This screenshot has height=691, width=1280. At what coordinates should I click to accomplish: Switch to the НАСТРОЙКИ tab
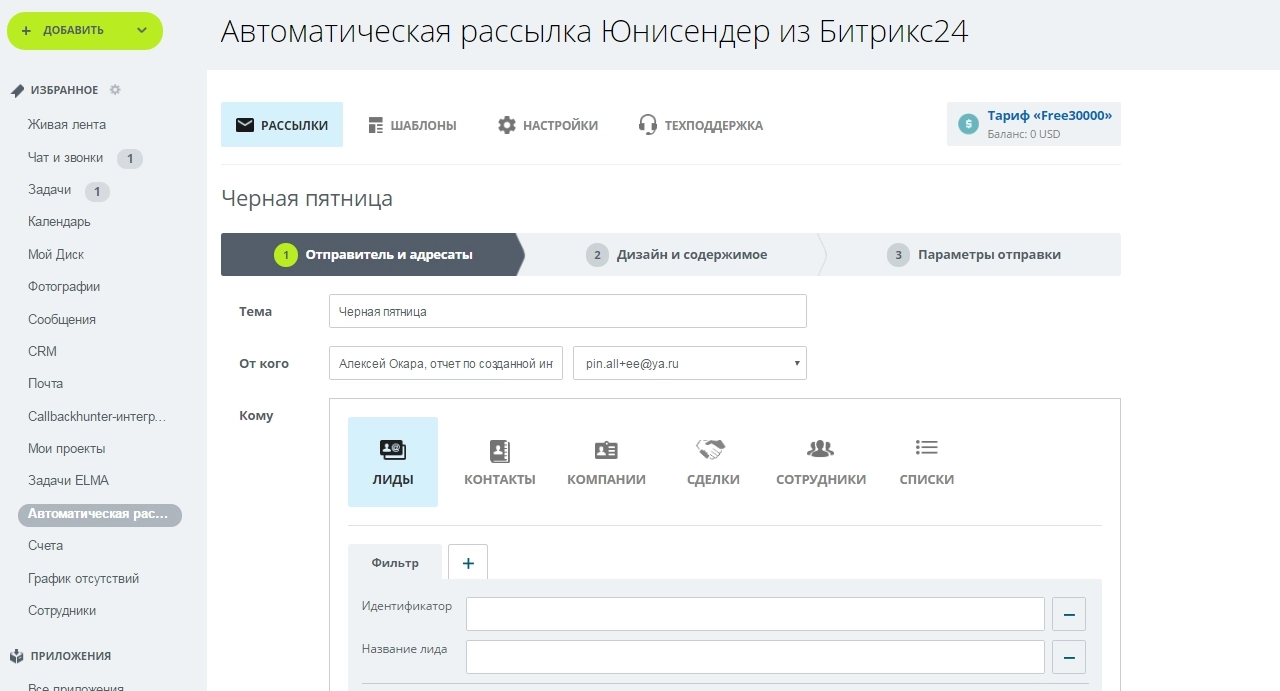(x=548, y=125)
